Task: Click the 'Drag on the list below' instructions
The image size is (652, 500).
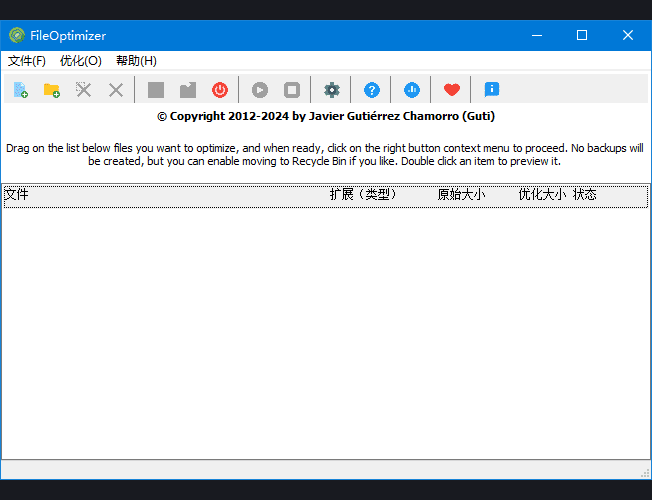Action: click(325, 155)
